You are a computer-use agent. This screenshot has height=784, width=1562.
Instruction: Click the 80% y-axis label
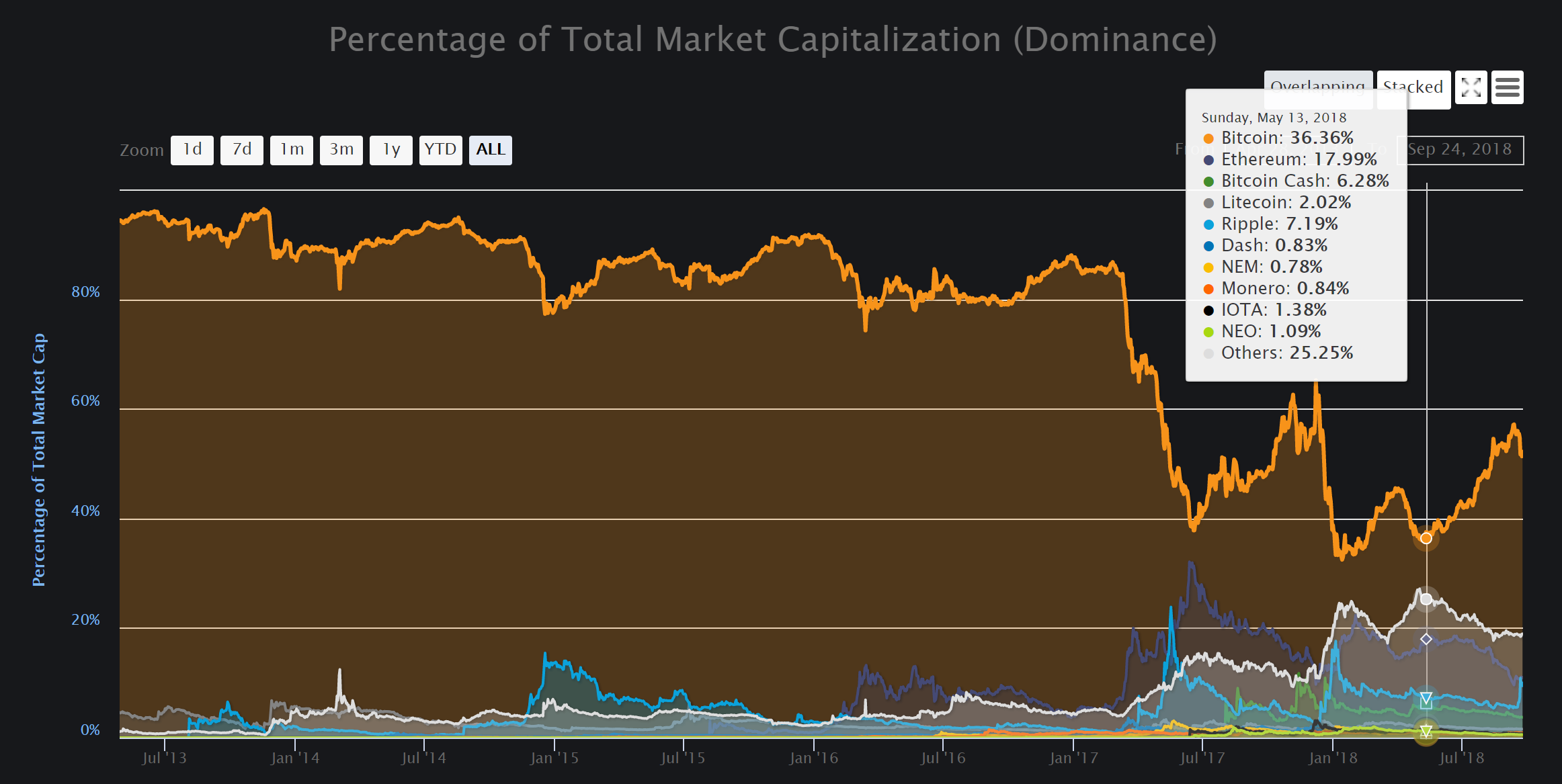pyautogui.click(x=85, y=292)
